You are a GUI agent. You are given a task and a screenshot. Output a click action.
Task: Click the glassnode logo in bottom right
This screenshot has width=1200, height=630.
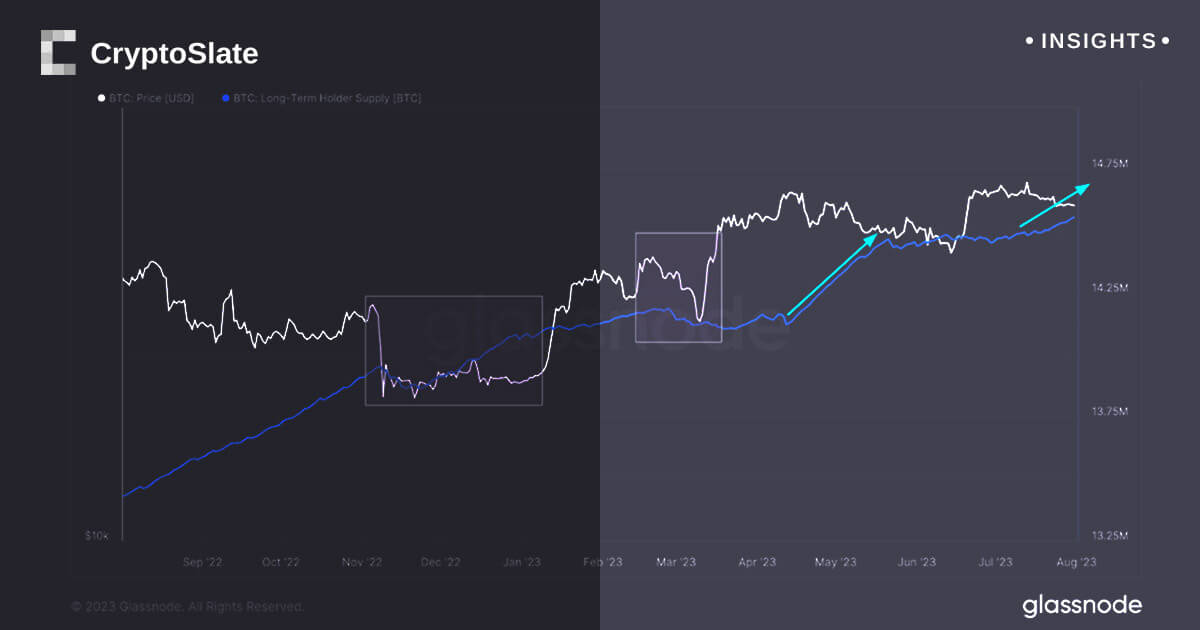(x=1081, y=605)
